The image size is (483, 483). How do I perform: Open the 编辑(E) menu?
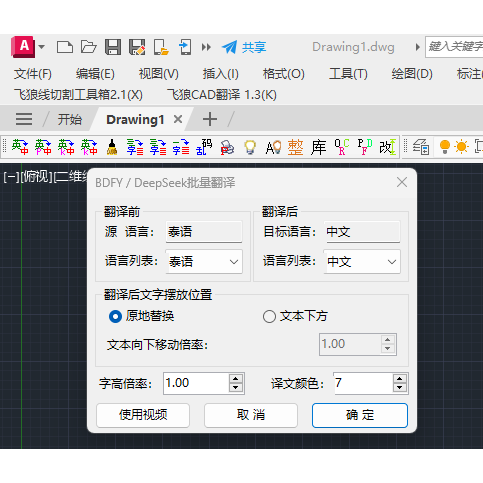tap(95, 74)
